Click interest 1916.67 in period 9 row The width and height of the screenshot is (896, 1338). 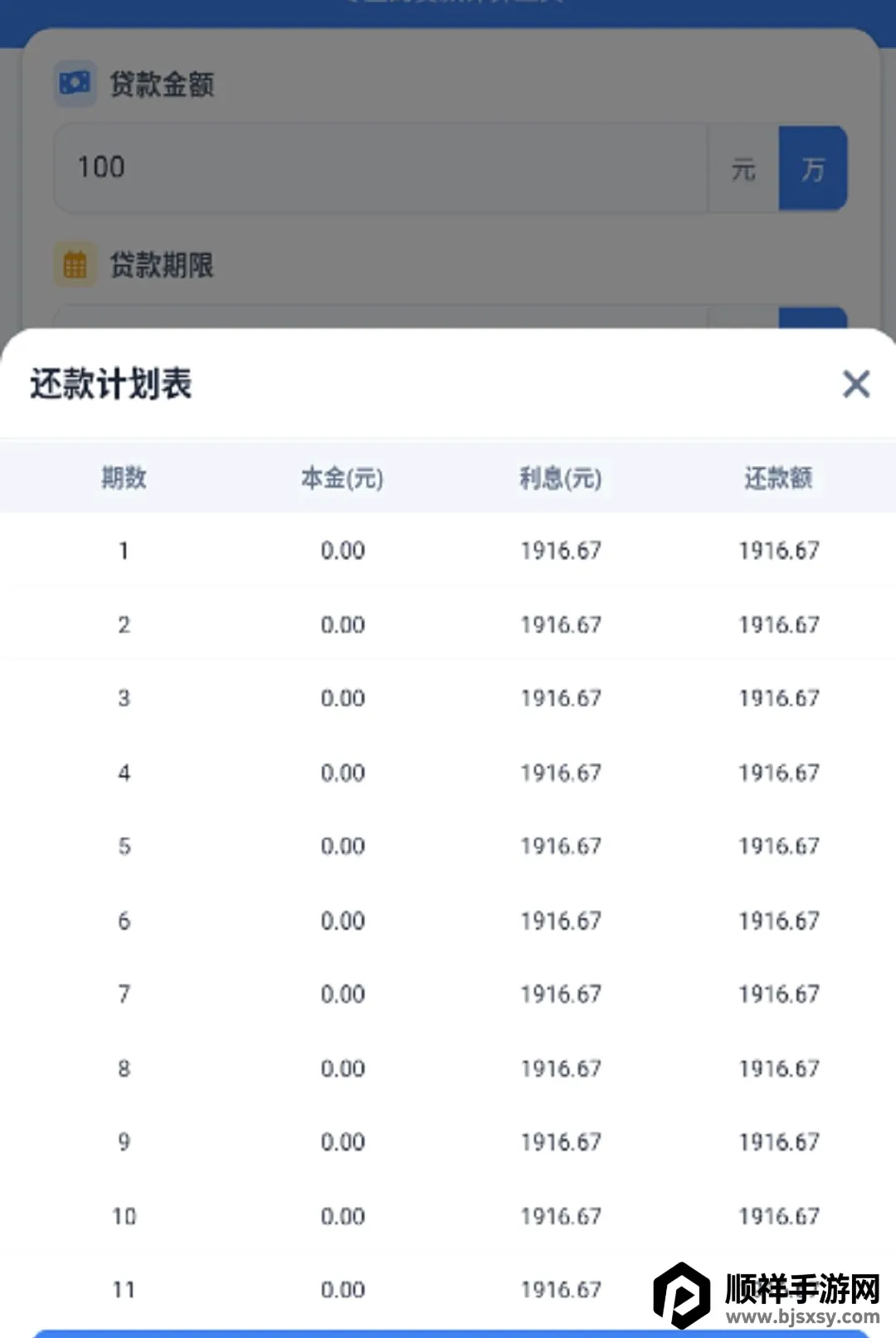tap(561, 1142)
